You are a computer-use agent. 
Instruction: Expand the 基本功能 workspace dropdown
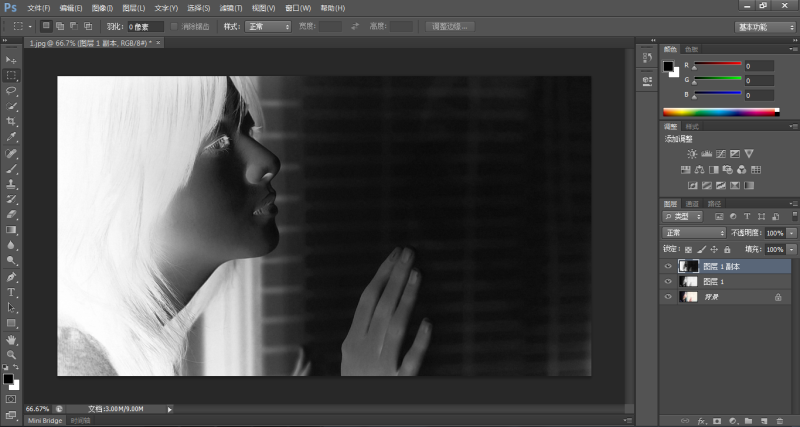(x=765, y=26)
